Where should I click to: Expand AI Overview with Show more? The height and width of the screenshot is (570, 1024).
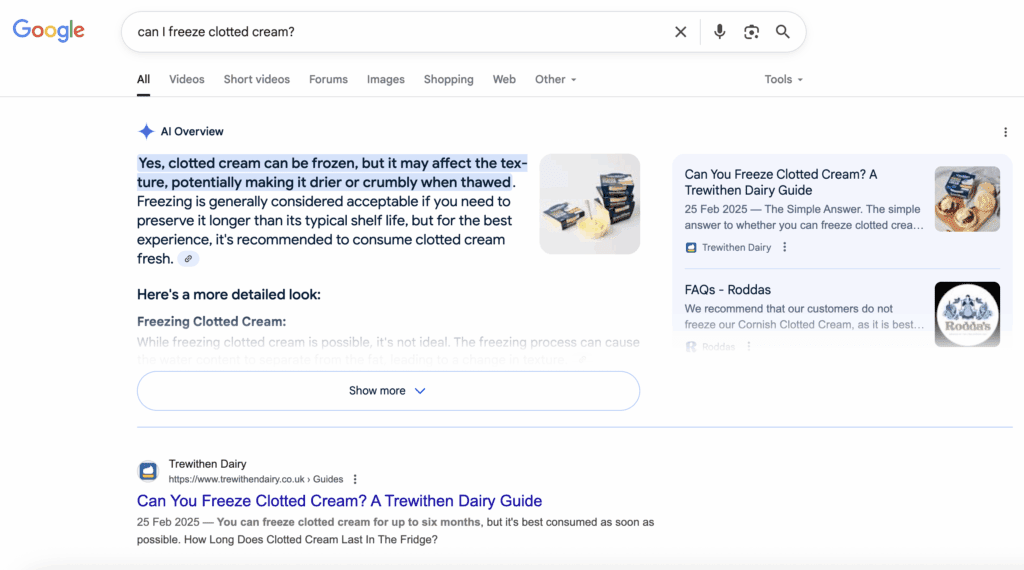coord(388,391)
